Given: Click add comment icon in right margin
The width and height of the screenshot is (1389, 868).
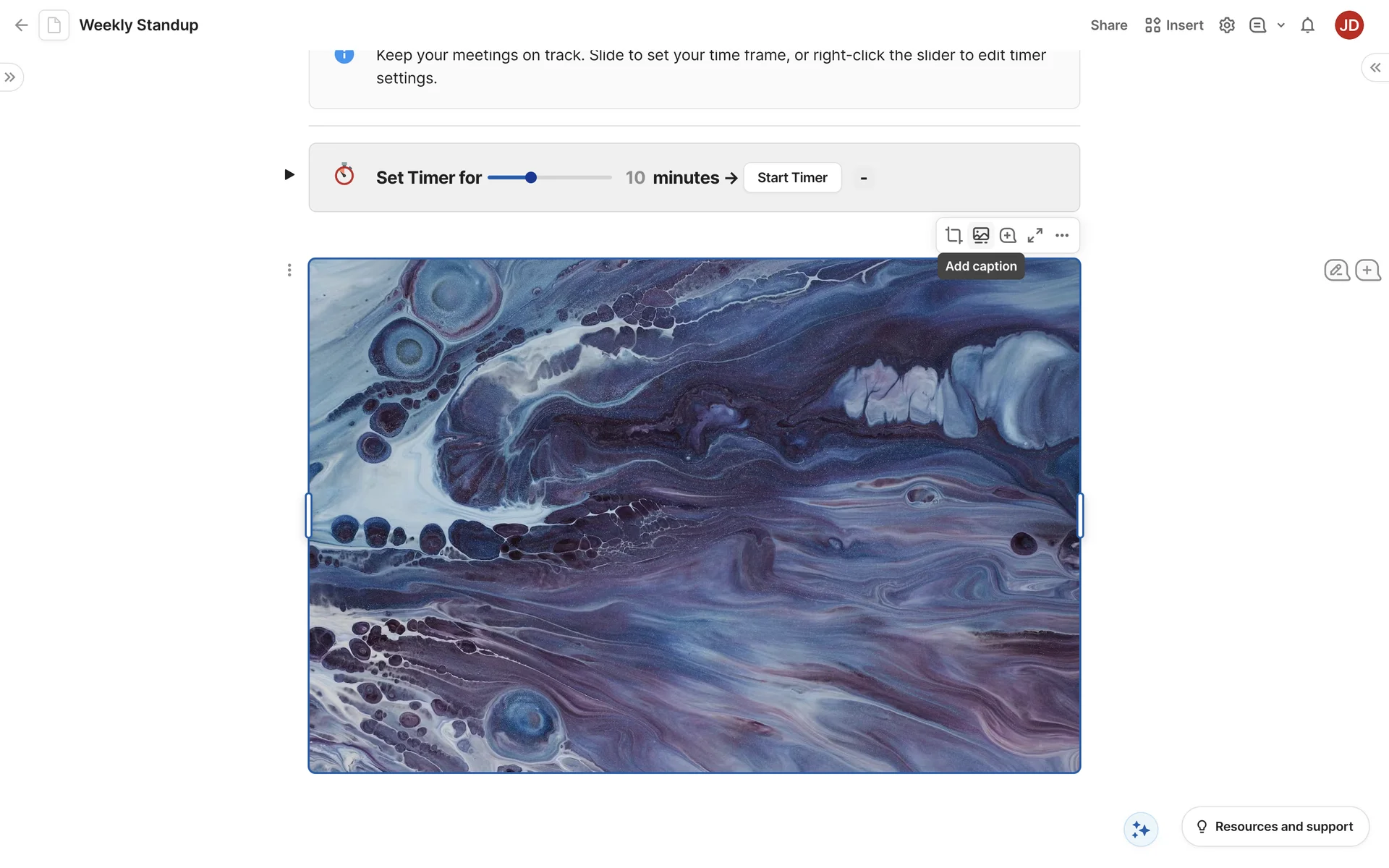Looking at the screenshot, I should click(1367, 270).
